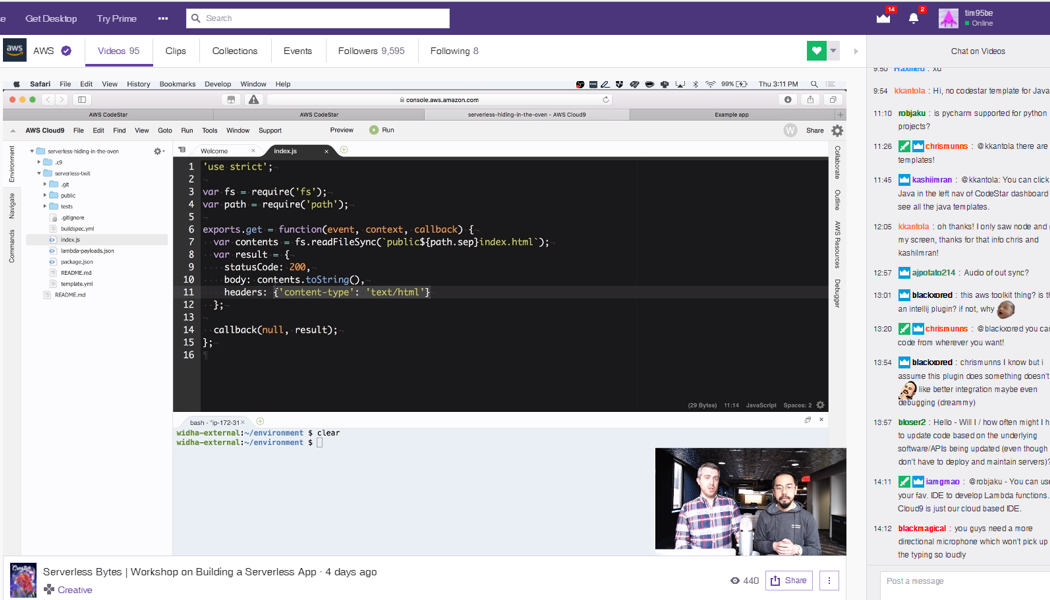
Task: Open the Videos 95 tab
Action: click(x=119, y=51)
